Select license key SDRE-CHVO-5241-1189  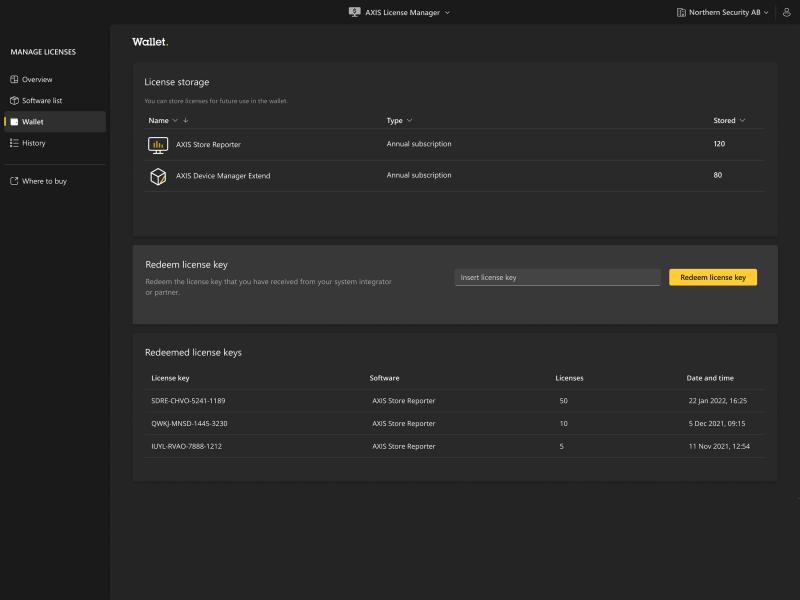tap(188, 401)
